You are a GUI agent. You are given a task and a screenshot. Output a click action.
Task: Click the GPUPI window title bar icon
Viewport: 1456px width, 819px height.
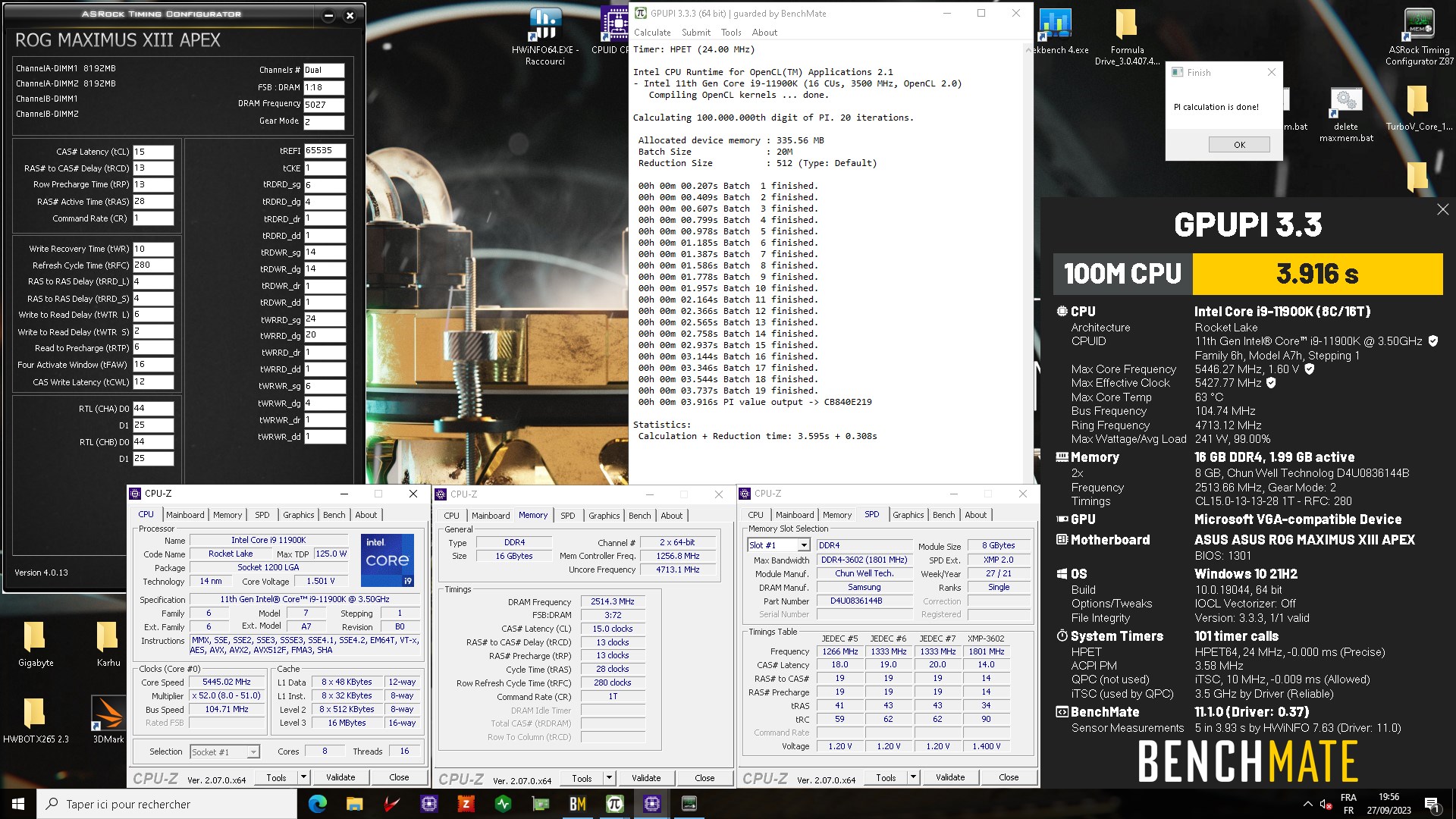click(x=641, y=13)
